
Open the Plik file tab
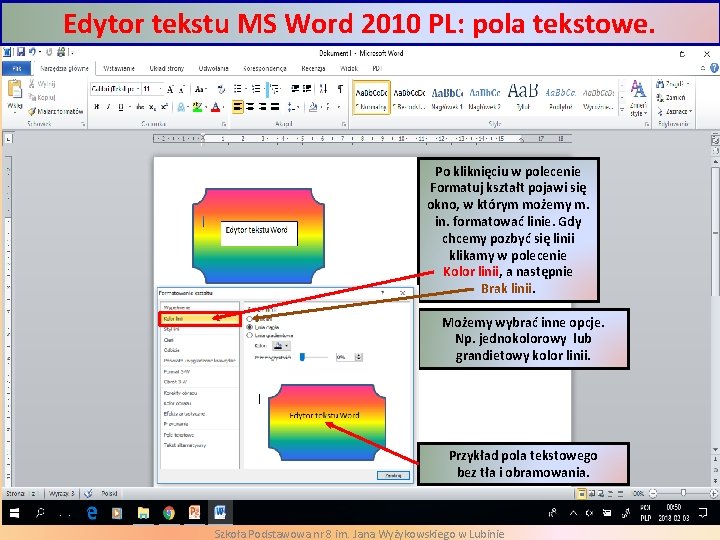coord(17,68)
